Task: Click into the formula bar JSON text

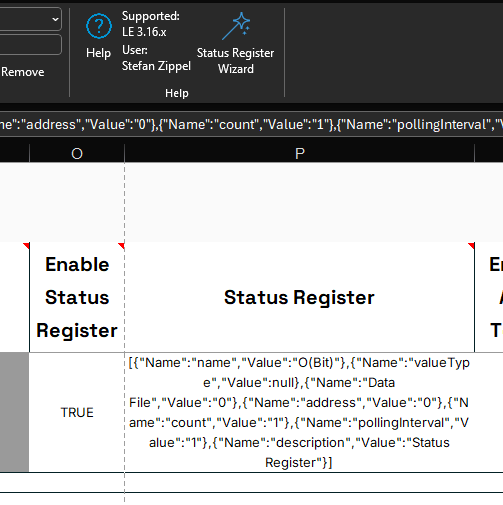Action: tap(251, 124)
